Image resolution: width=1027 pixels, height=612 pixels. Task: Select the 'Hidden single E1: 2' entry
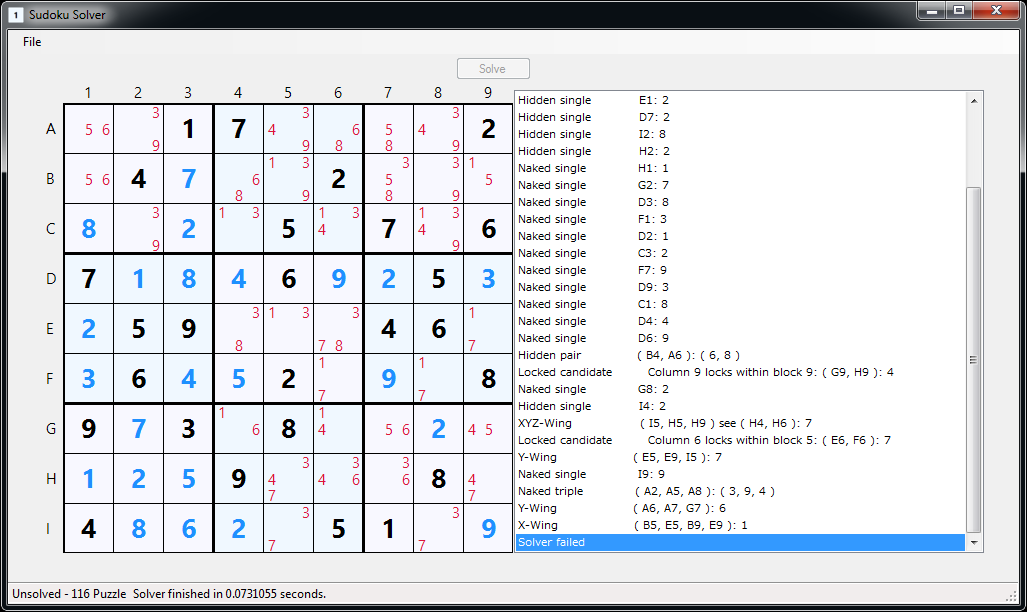[740, 100]
